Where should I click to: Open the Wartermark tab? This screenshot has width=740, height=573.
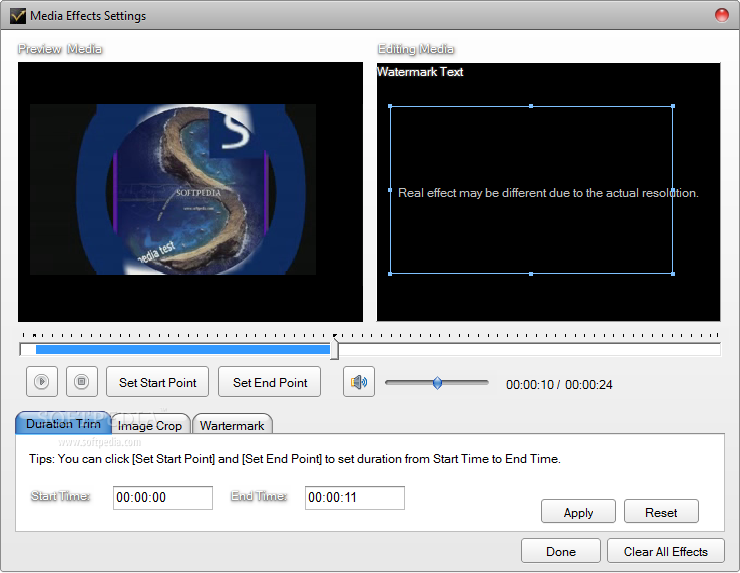[x=232, y=425]
